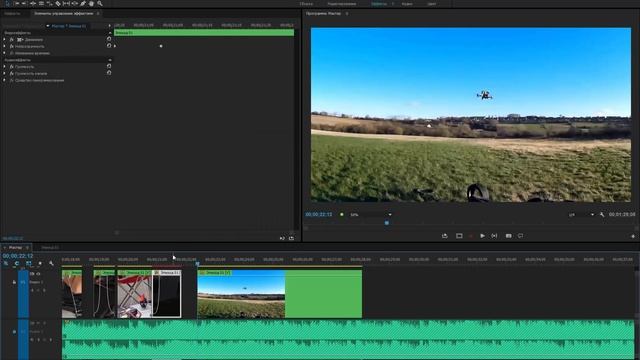The image size is (640, 360).
Task: Toggle the fx switch for Volume
Action: (12, 66)
